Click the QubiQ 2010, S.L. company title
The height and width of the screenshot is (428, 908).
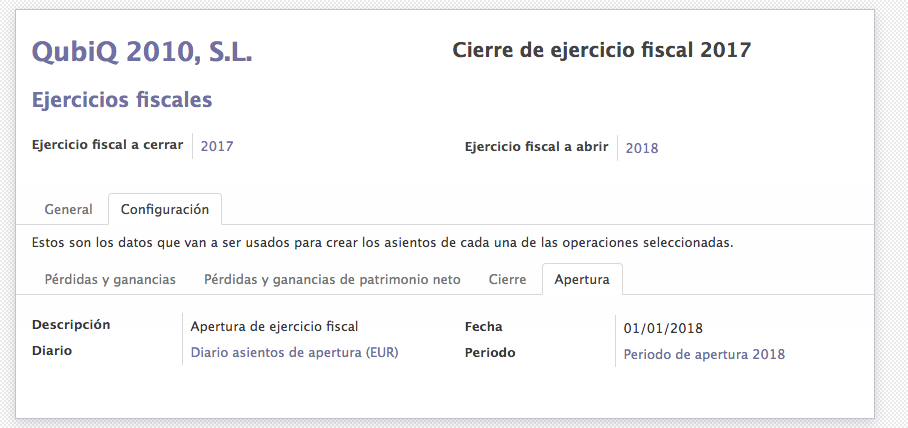(142, 52)
